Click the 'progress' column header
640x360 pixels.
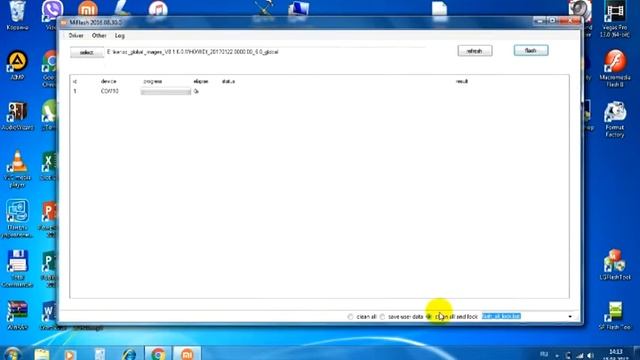click(153, 81)
